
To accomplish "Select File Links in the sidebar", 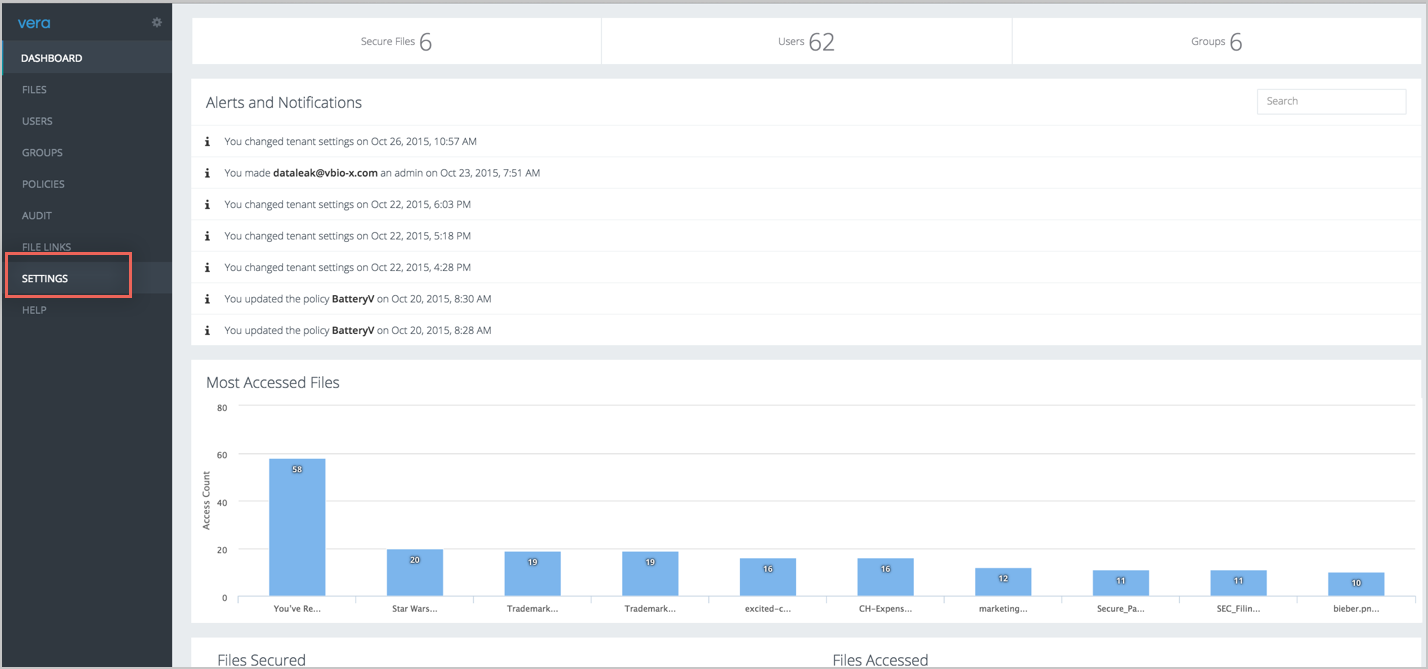I will [46, 247].
